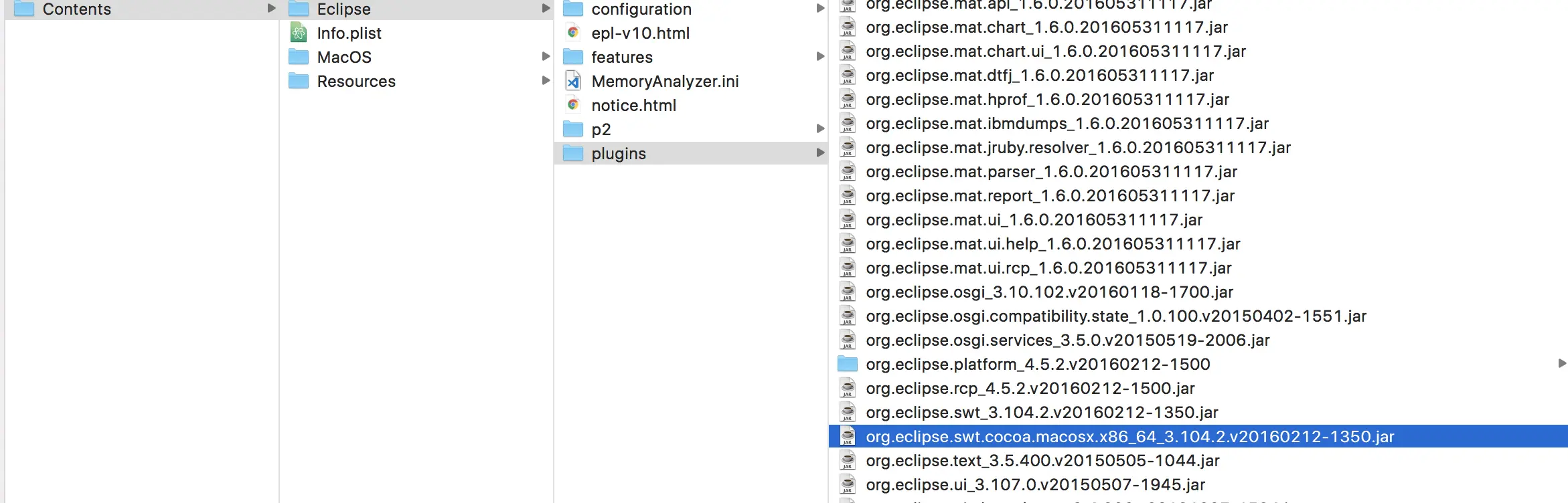Click the jar icon of org.eclipse.mat.ui.rcp
The width and height of the screenshot is (1568, 503).
848,268
